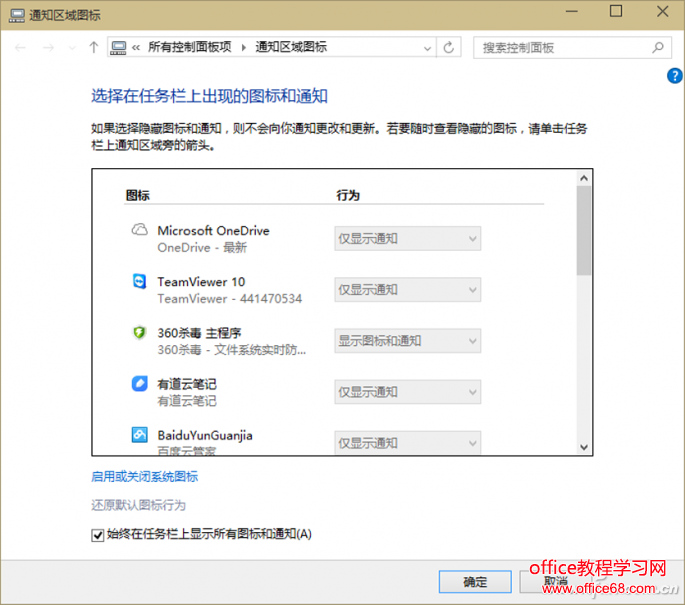Minimize the 通知区域图标 window
Image resolution: width=685 pixels, height=605 pixels.
pyautogui.click(x=572, y=11)
